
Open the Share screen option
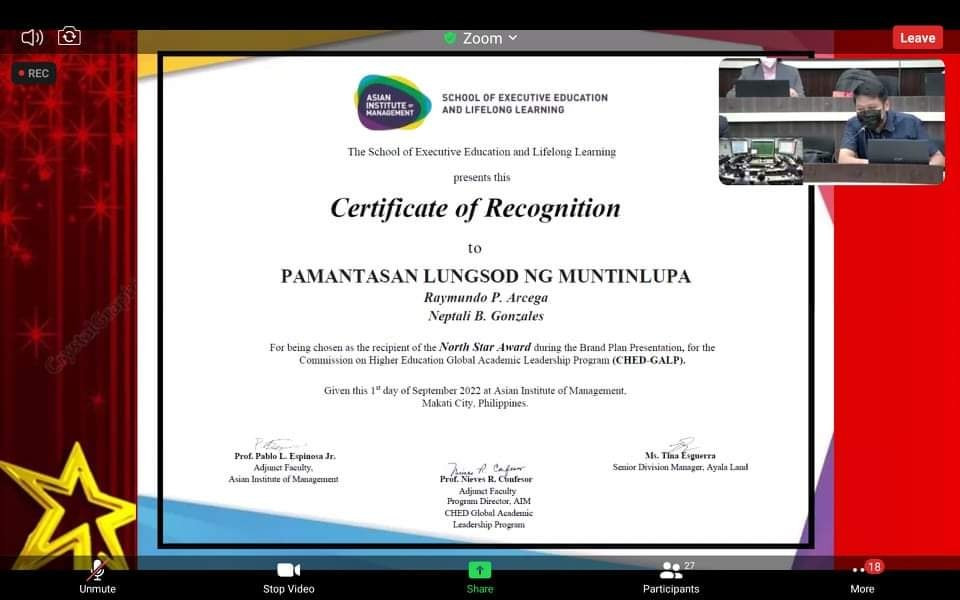click(479, 577)
